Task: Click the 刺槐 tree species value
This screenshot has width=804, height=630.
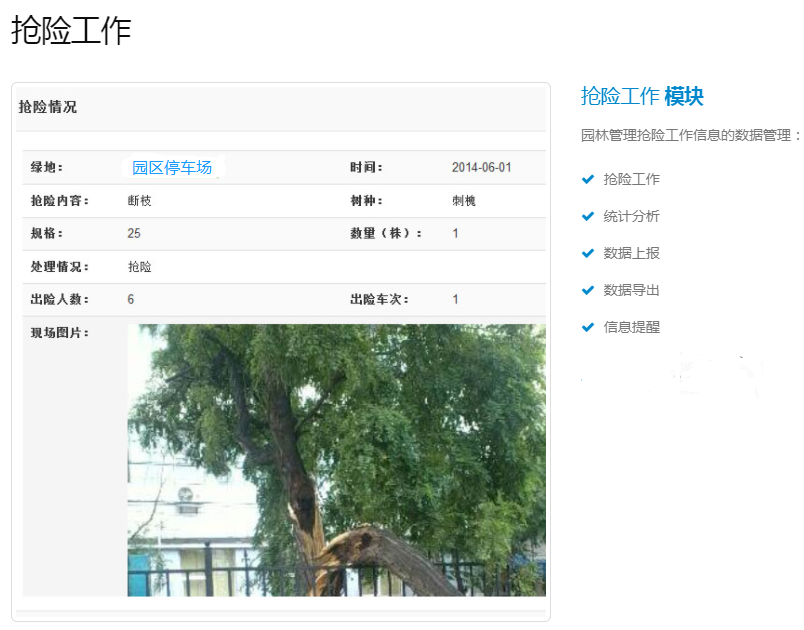Action: tap(464, 201)
